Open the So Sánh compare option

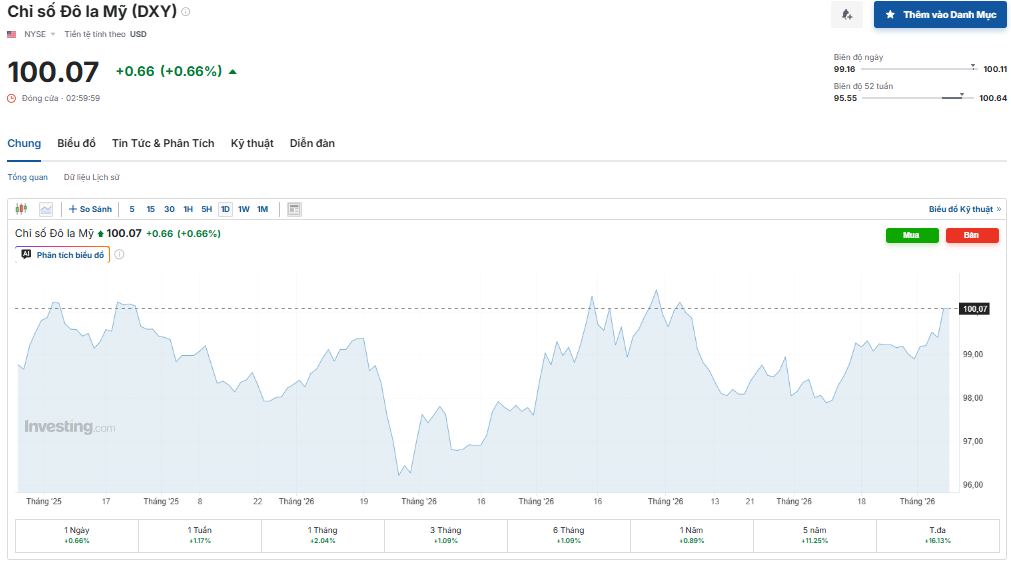[90, 209]
